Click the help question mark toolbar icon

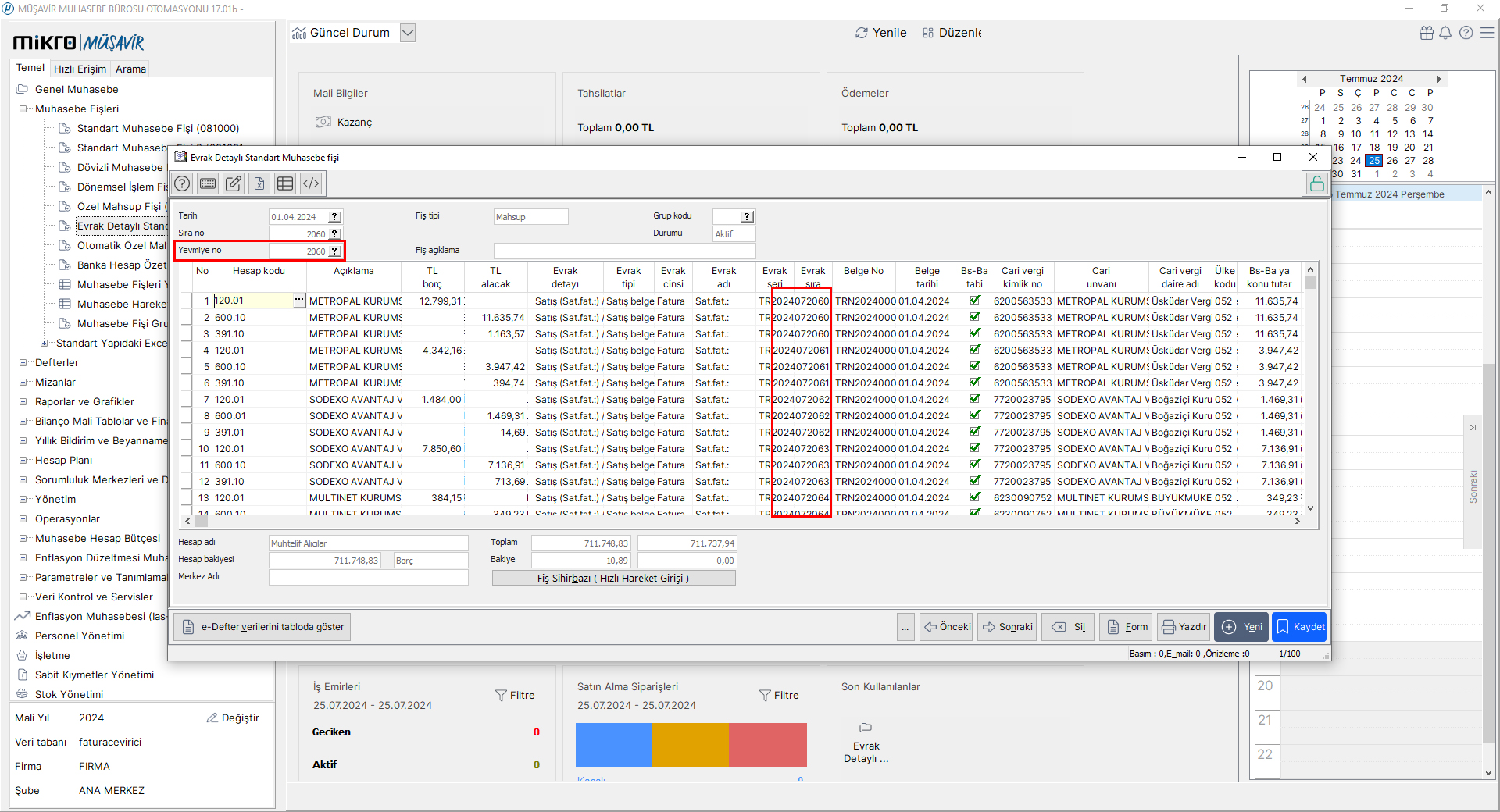182,183
